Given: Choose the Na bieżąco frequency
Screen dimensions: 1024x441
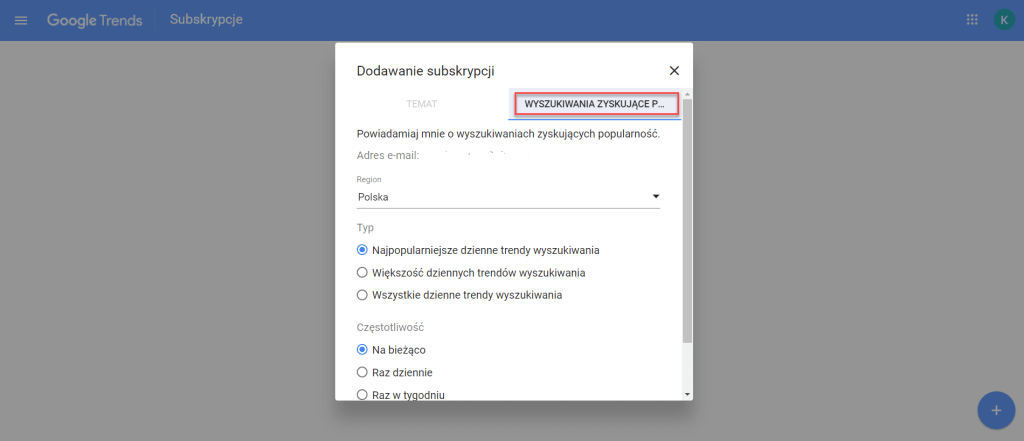Looking at the screenshot, I should coord(391,350).
